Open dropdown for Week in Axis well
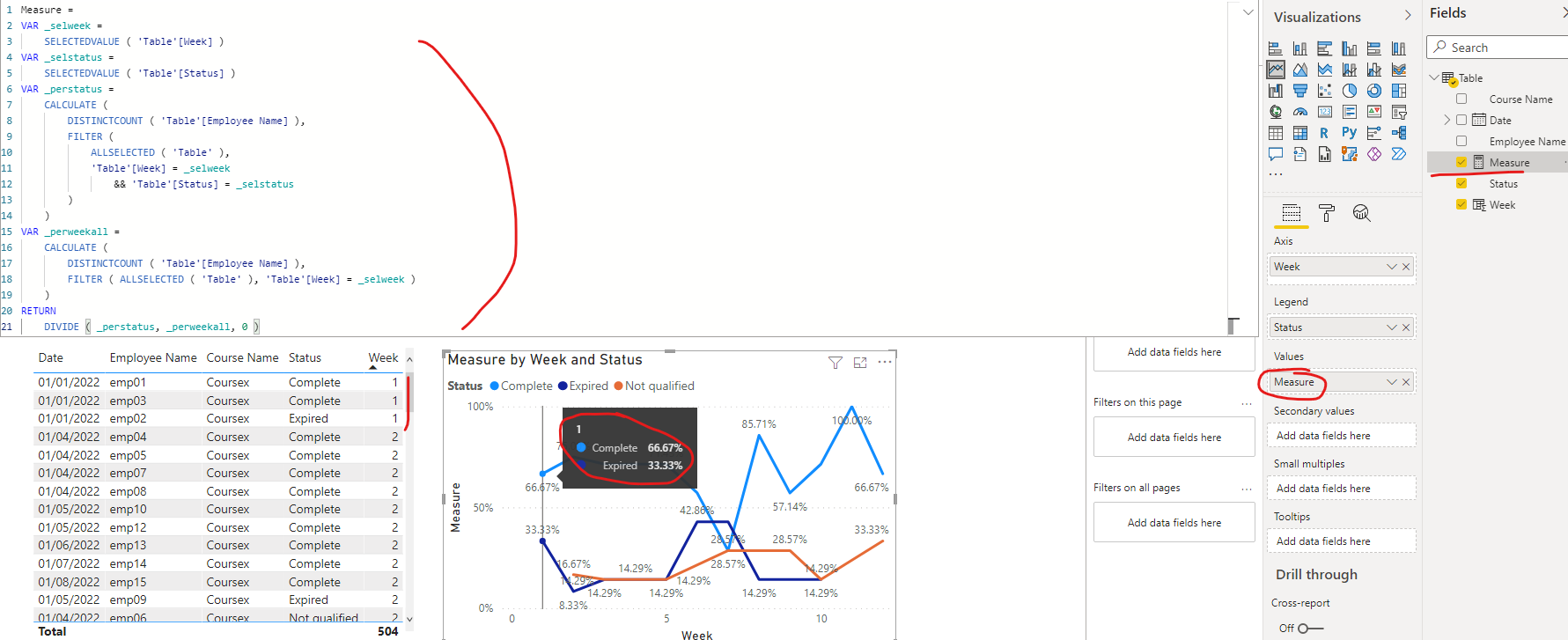 1392,267
